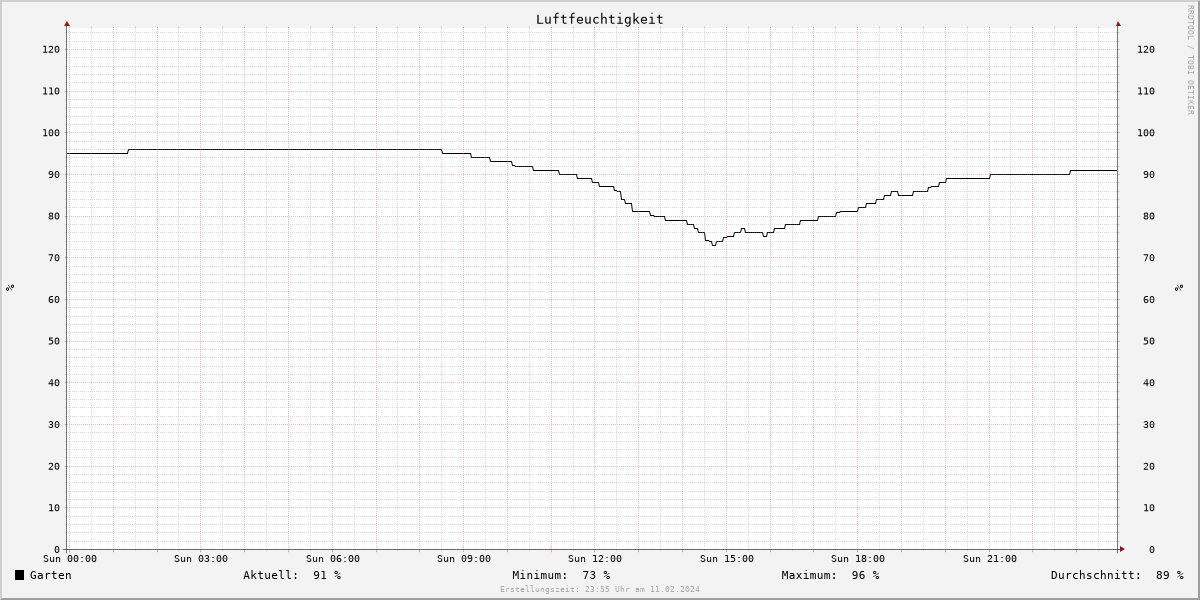Click the 60 label on right axis
The height and width of the screenshot is (600, 1200).
pos(1149,299)
